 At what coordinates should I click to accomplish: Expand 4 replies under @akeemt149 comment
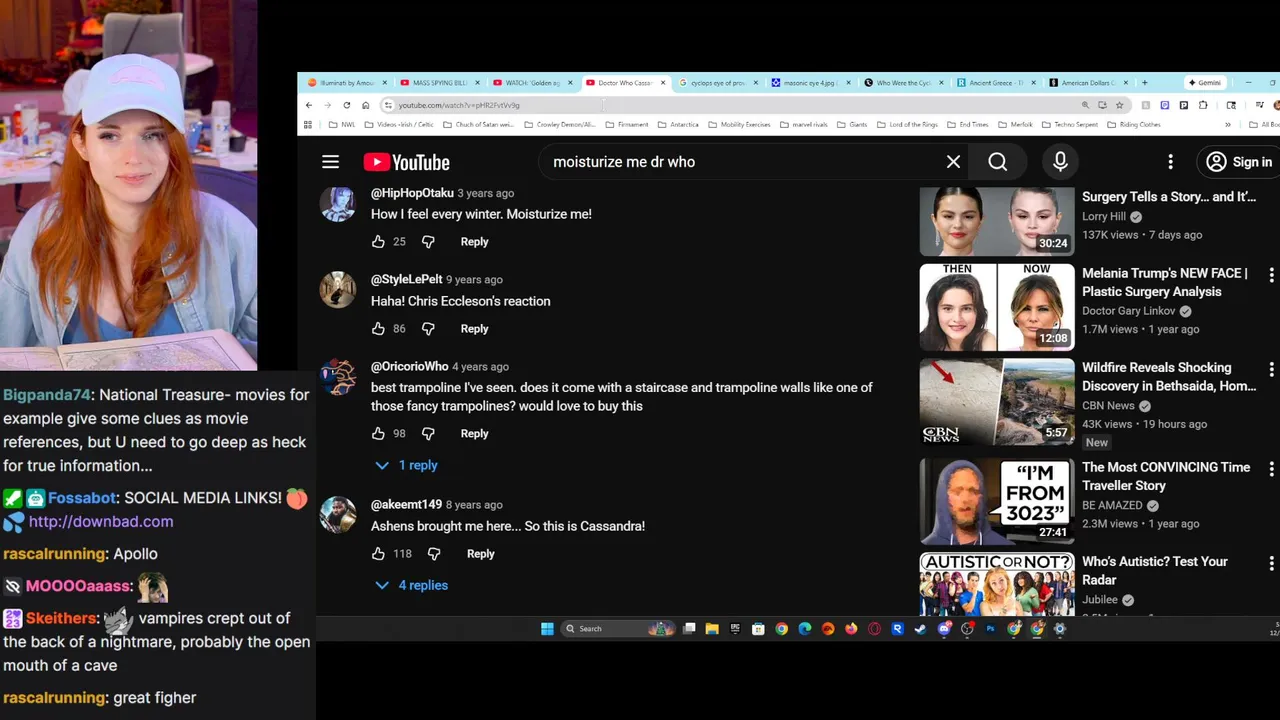(x=411, y=586)
